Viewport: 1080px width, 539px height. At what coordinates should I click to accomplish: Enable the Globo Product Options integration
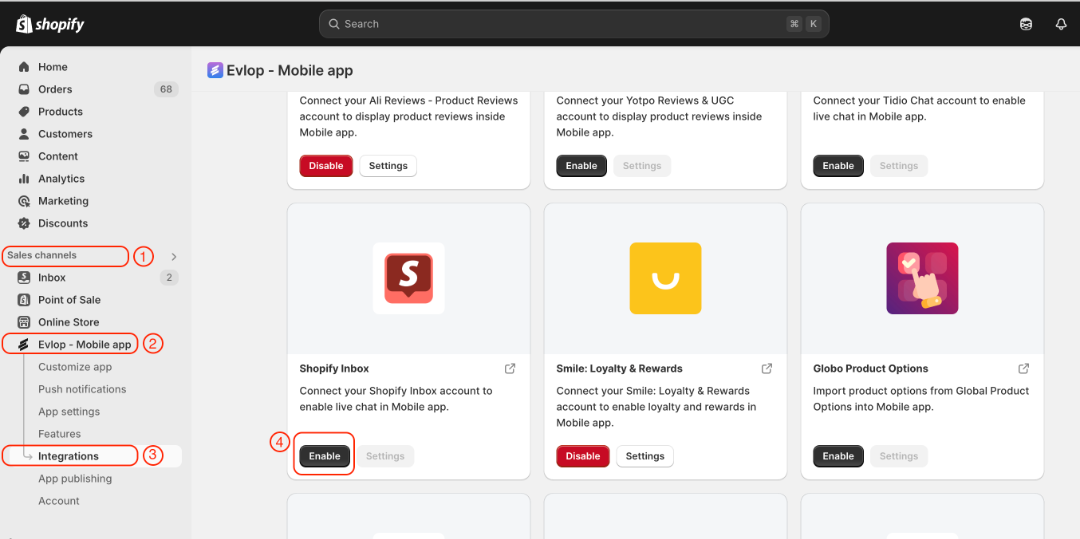click(838, 456)
